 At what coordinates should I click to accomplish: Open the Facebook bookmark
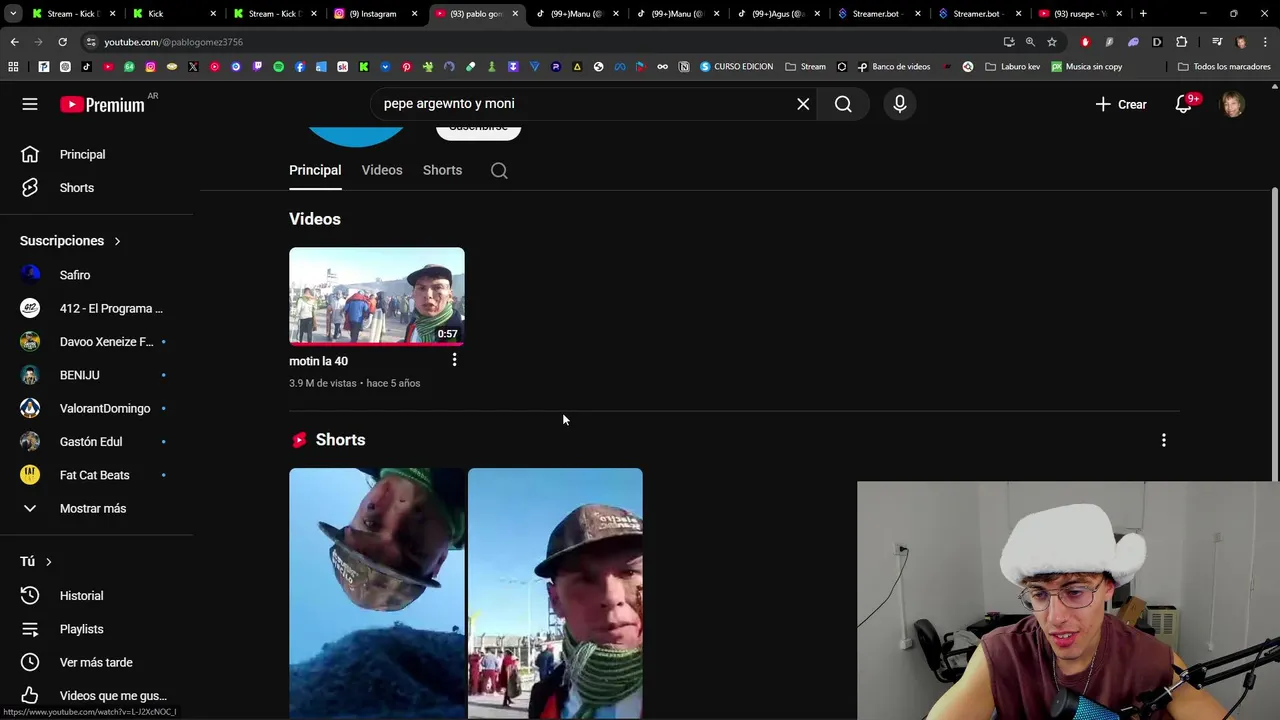[x=300, y=67]
